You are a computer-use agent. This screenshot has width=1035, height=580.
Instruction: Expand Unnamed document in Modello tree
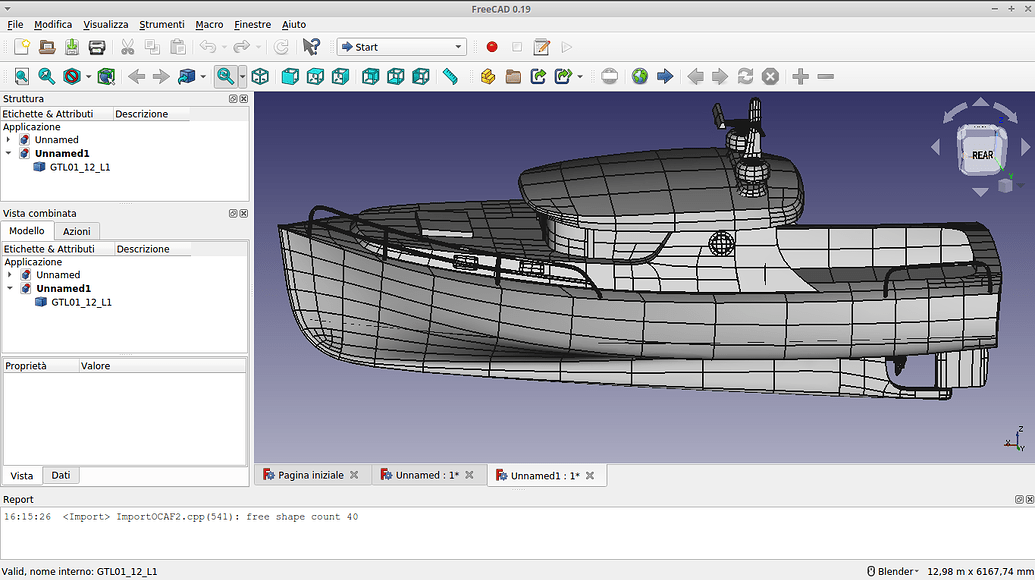click(x=9, y=274)
